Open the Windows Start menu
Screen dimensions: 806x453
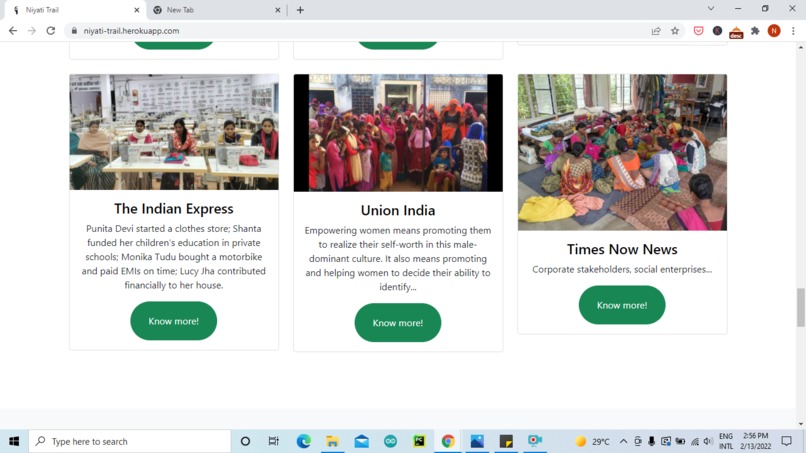(x=14, y=441)
